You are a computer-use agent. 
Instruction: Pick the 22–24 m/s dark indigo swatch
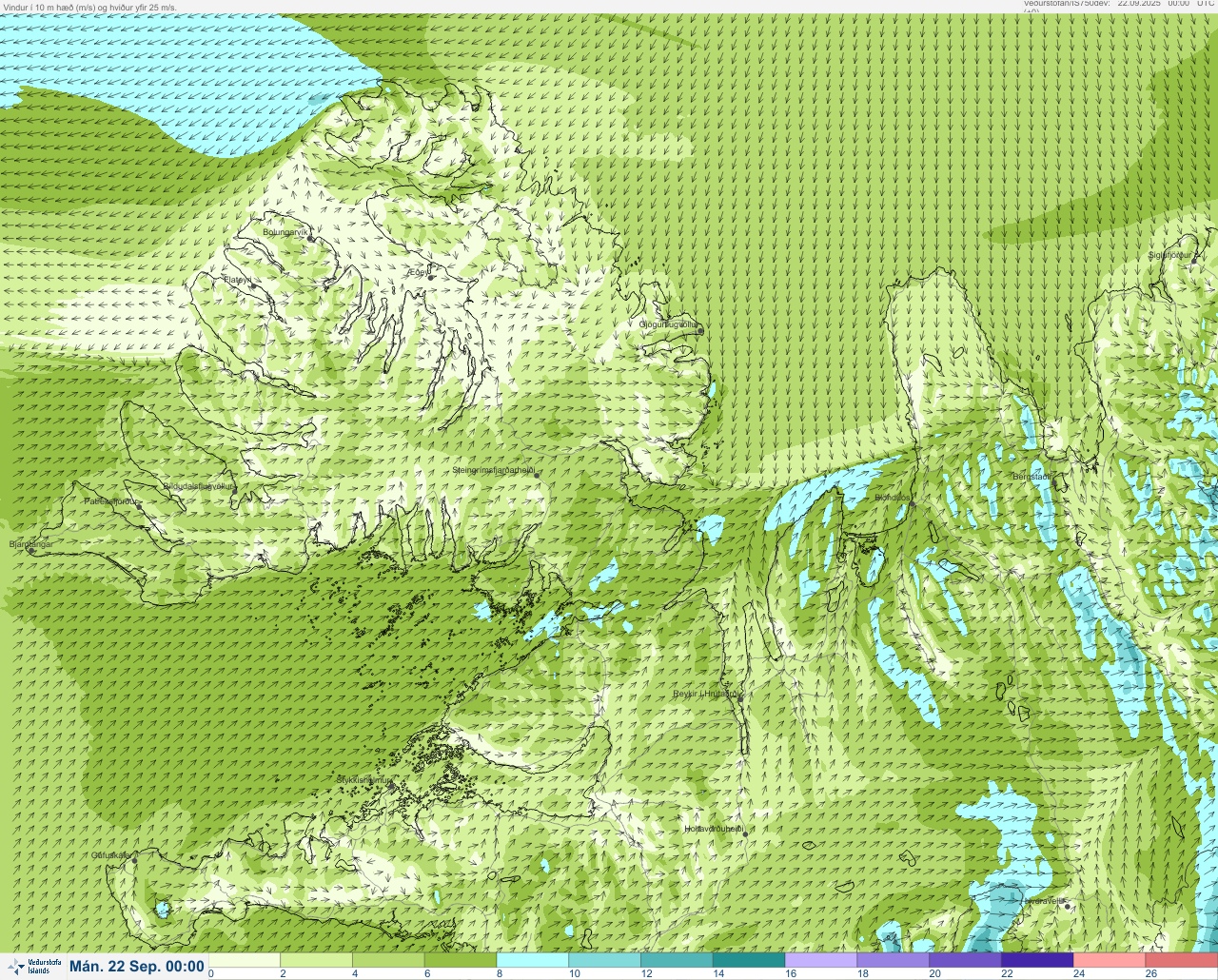tap(1037, 960)
